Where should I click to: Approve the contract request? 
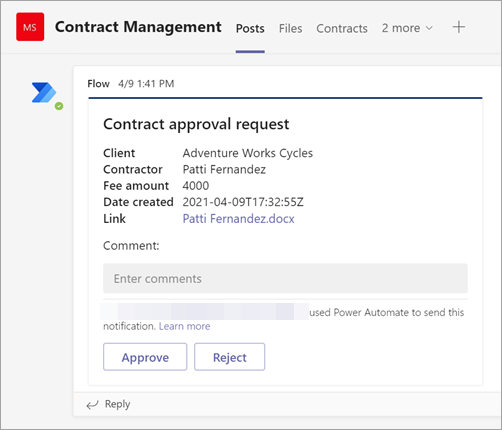145,357
